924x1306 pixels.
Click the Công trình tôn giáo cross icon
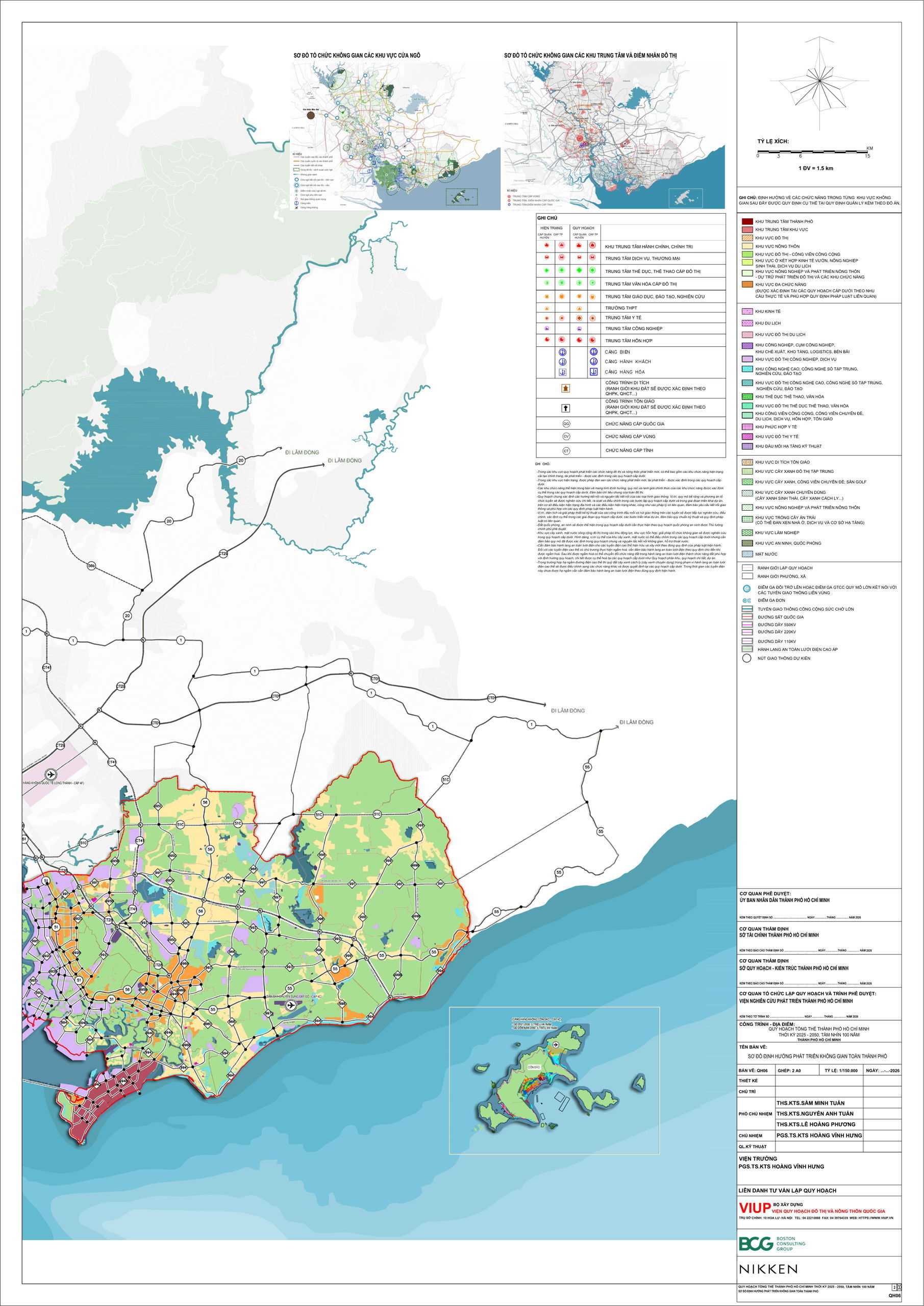click(x=565, y=408)
